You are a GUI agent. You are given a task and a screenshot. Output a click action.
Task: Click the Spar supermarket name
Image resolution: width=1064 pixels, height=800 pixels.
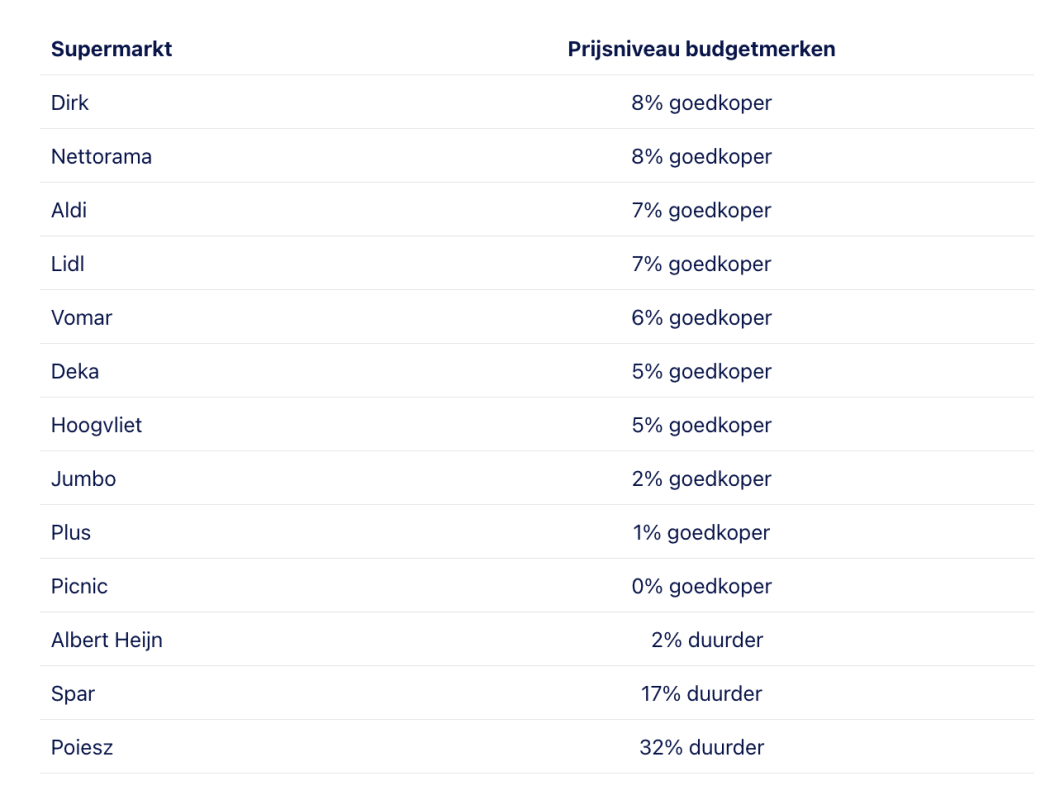(x=73, y=694)
